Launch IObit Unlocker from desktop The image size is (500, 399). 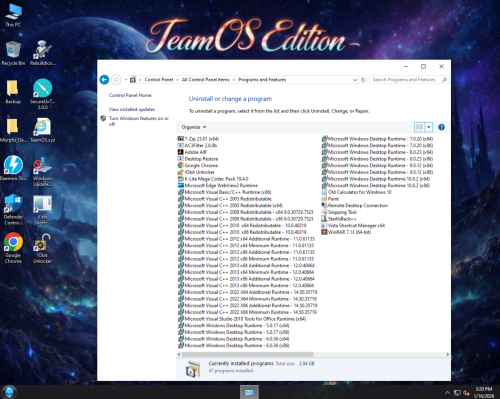click(43, 248)
